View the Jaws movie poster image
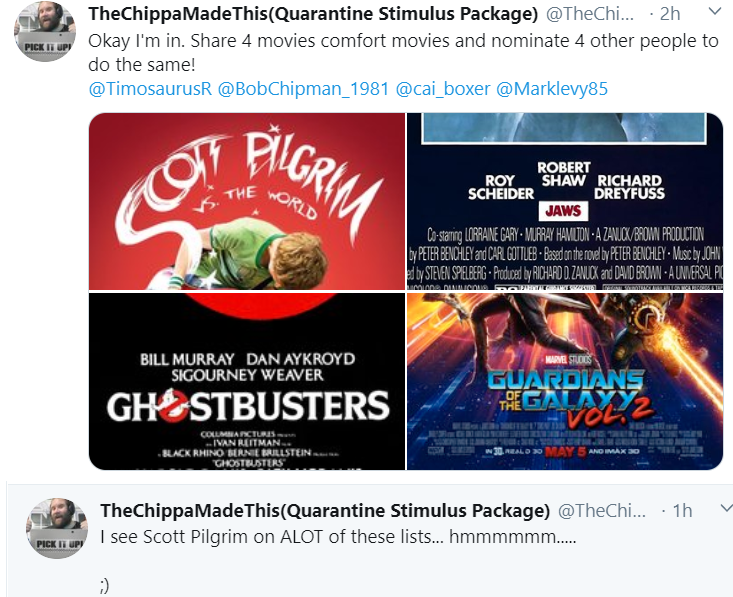This screenshot has width=733, height=597. coord(565,201)
